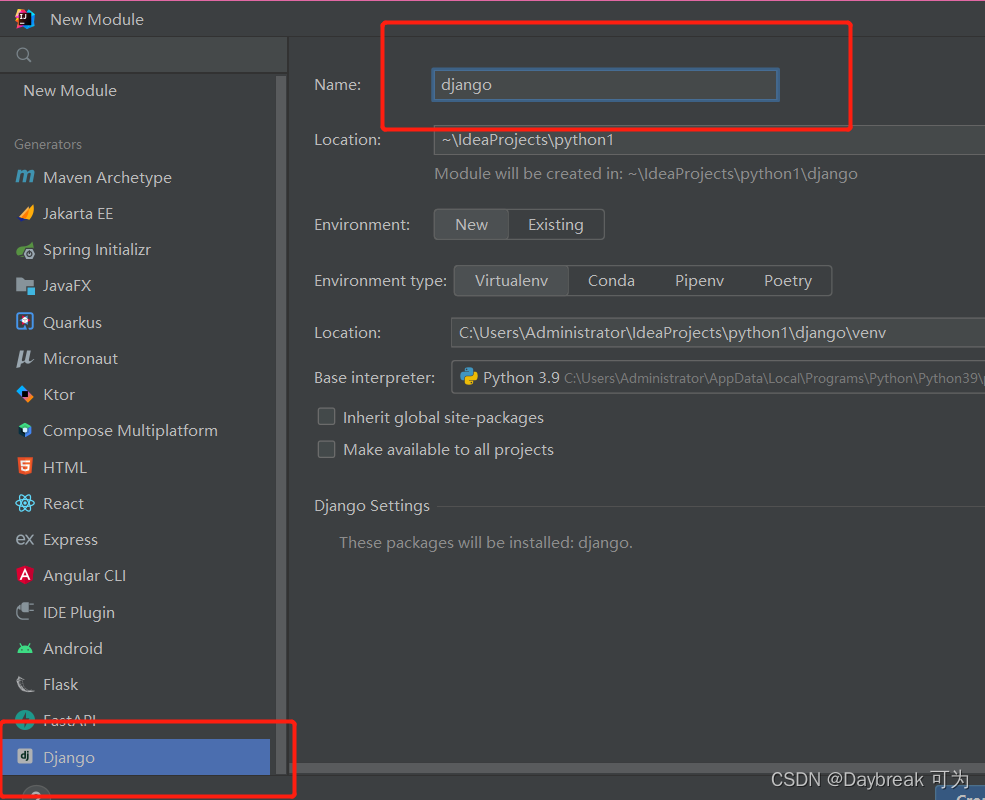Click the Flask horn icon
The height and width of the screenshot is (800, 985).
(24, 684)
